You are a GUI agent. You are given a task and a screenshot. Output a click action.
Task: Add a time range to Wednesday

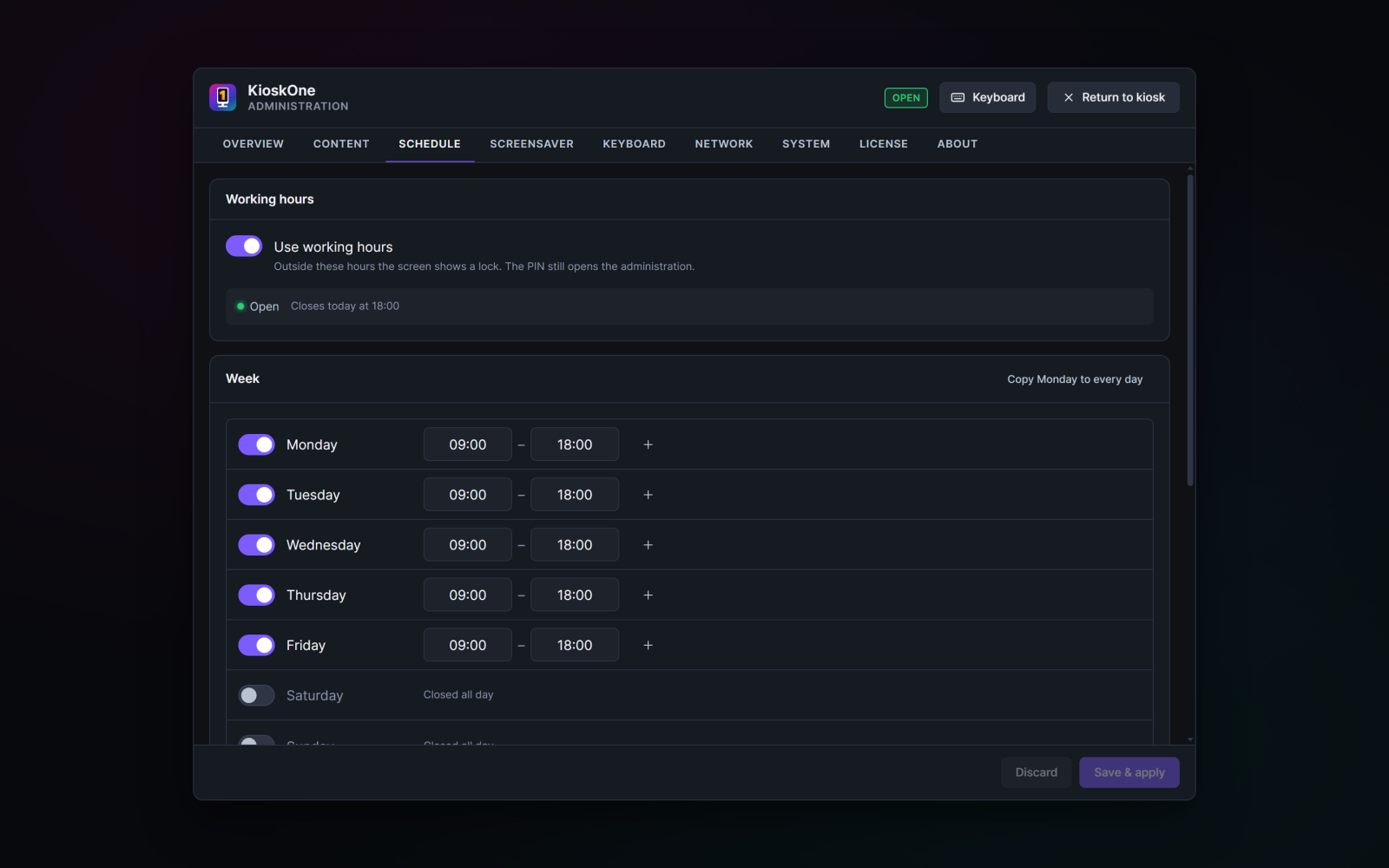coord(648,545)
